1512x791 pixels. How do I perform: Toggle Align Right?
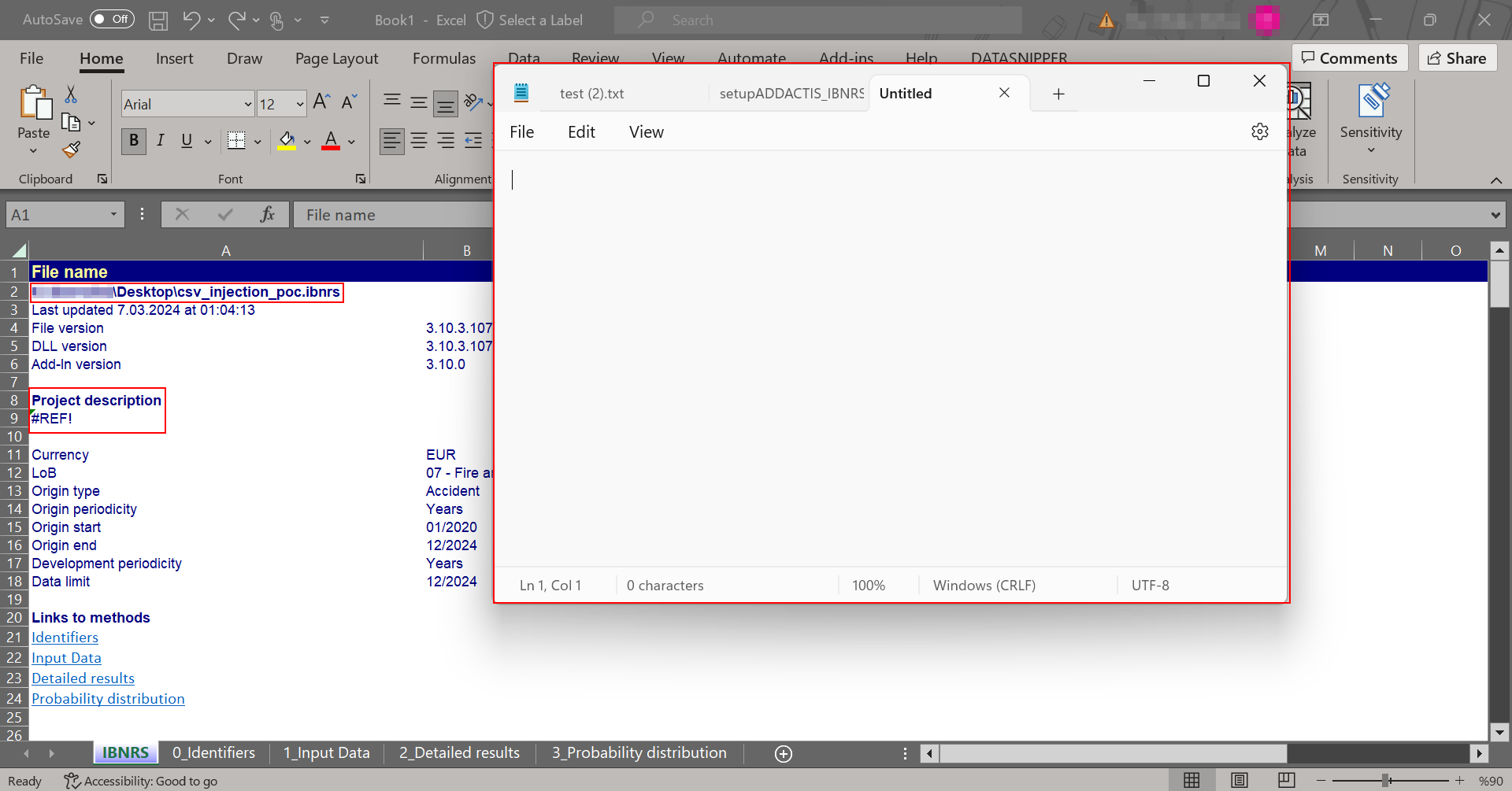tap(446, 141)
